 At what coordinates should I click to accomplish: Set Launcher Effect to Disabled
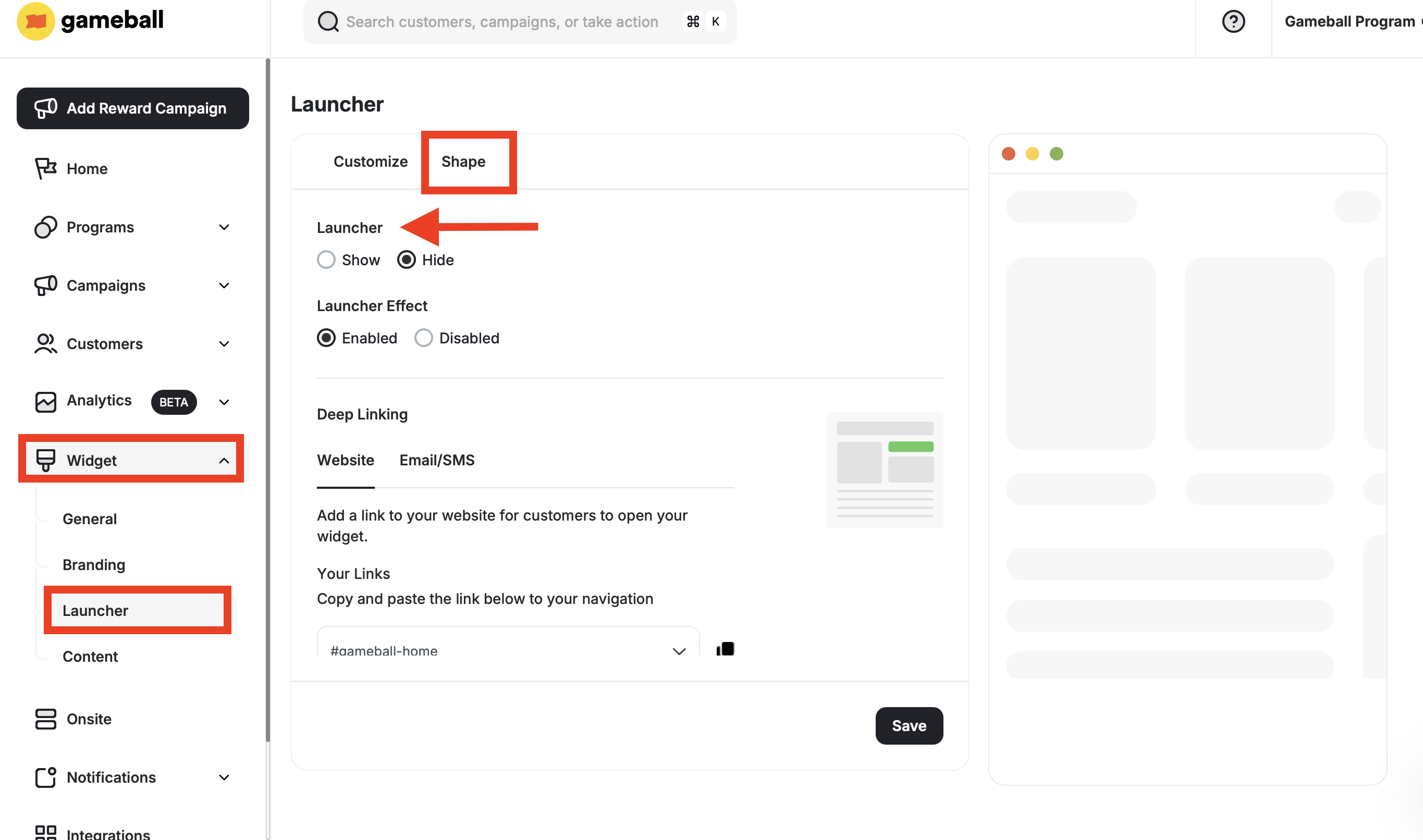point(423,338)
